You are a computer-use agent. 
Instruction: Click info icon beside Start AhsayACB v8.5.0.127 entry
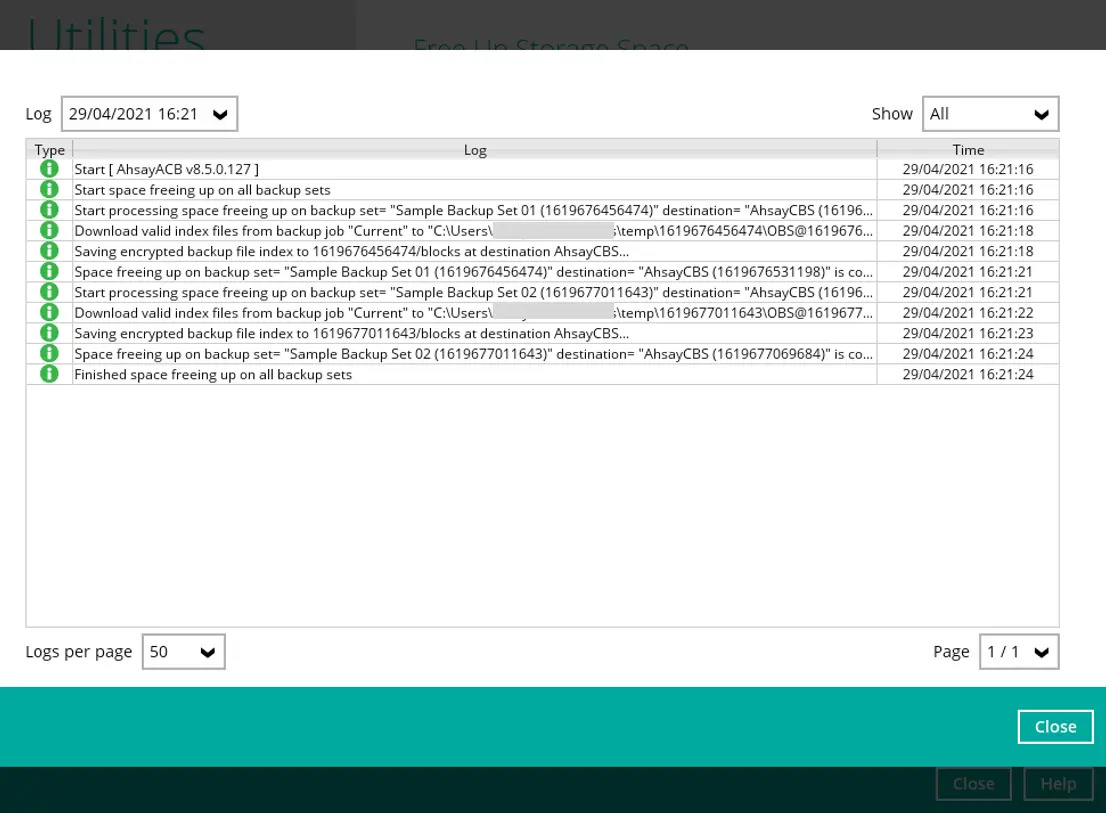pos(49,169)
